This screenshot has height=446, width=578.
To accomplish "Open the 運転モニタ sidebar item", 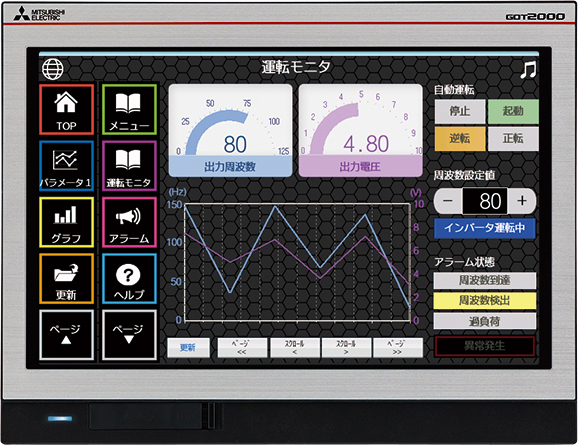I will (x=129, y=166).
